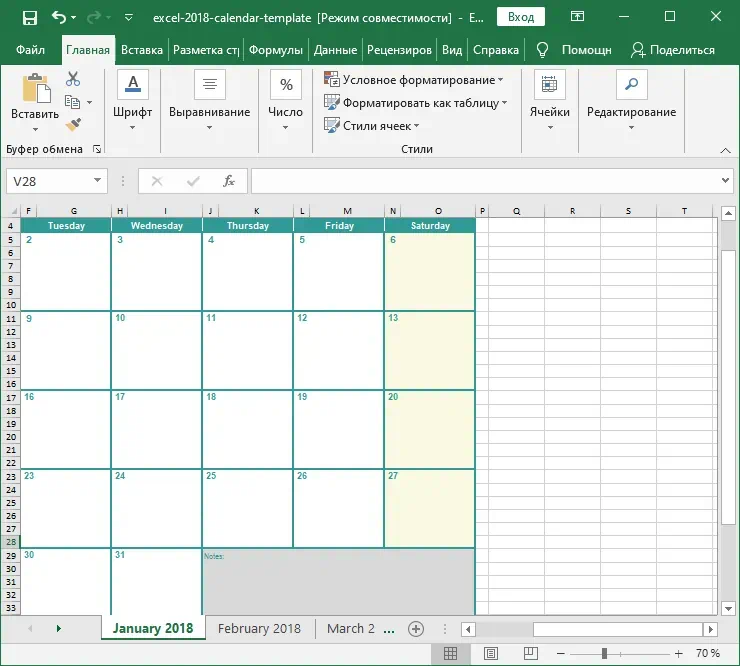Expand the Вставить paste options arrow
Image resolution: width=740 pixels, height=666 pixels.
click(35, 129)
